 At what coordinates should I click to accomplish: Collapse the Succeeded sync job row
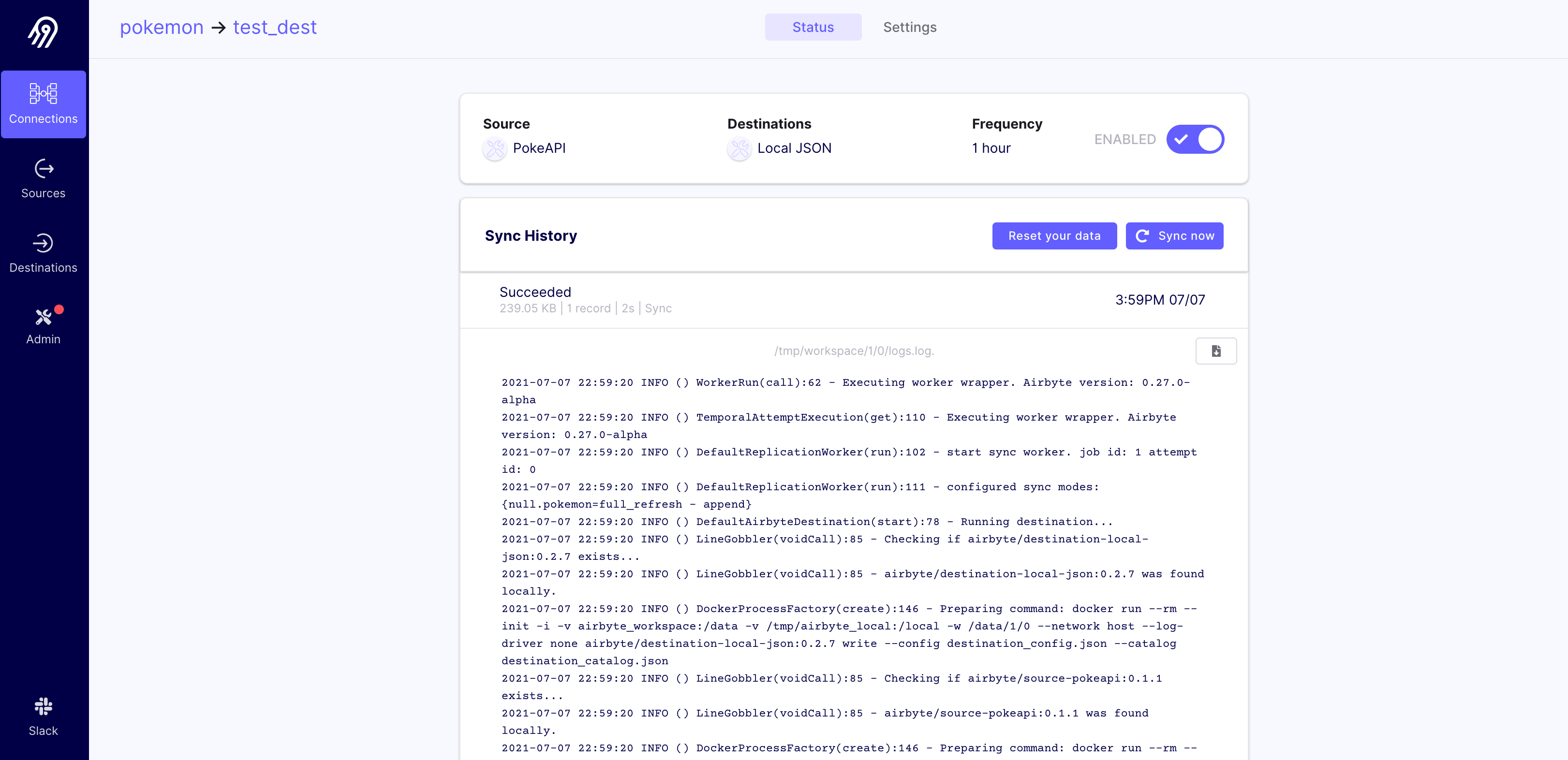point(853,300)
